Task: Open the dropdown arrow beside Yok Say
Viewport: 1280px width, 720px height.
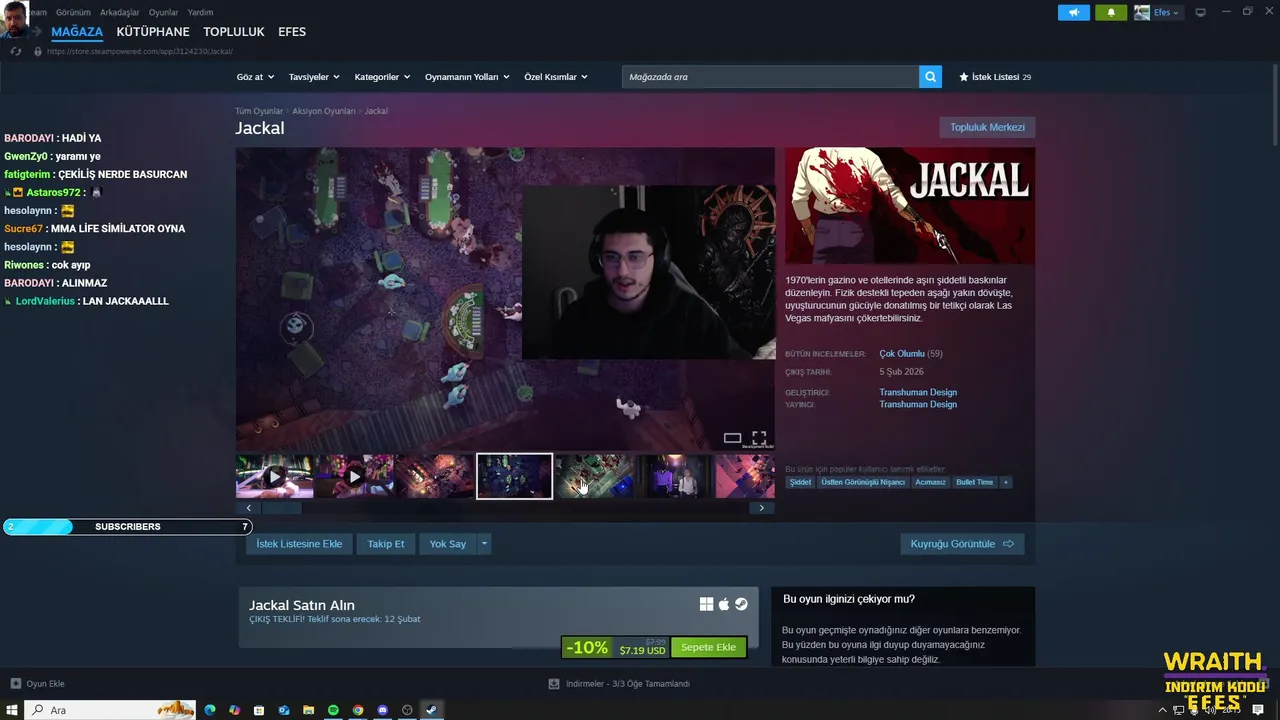Action: point(484,544)
